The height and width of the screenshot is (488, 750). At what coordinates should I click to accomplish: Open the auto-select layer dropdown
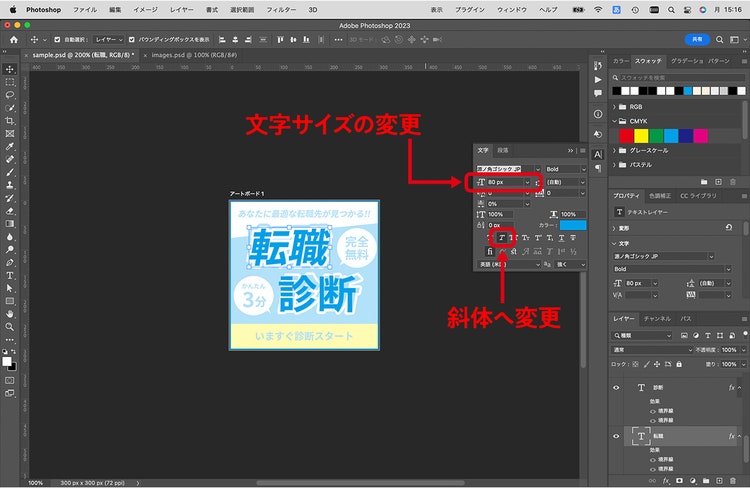[x=108, y=40]
